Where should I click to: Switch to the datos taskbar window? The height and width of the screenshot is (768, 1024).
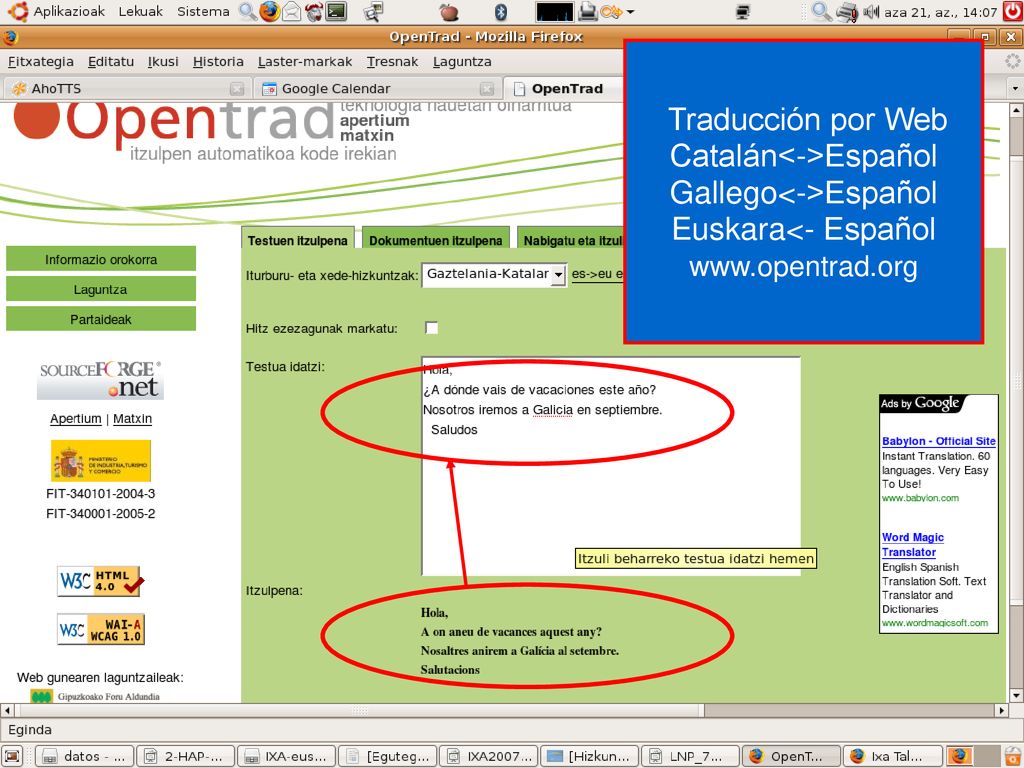click(x=84, y=756)
